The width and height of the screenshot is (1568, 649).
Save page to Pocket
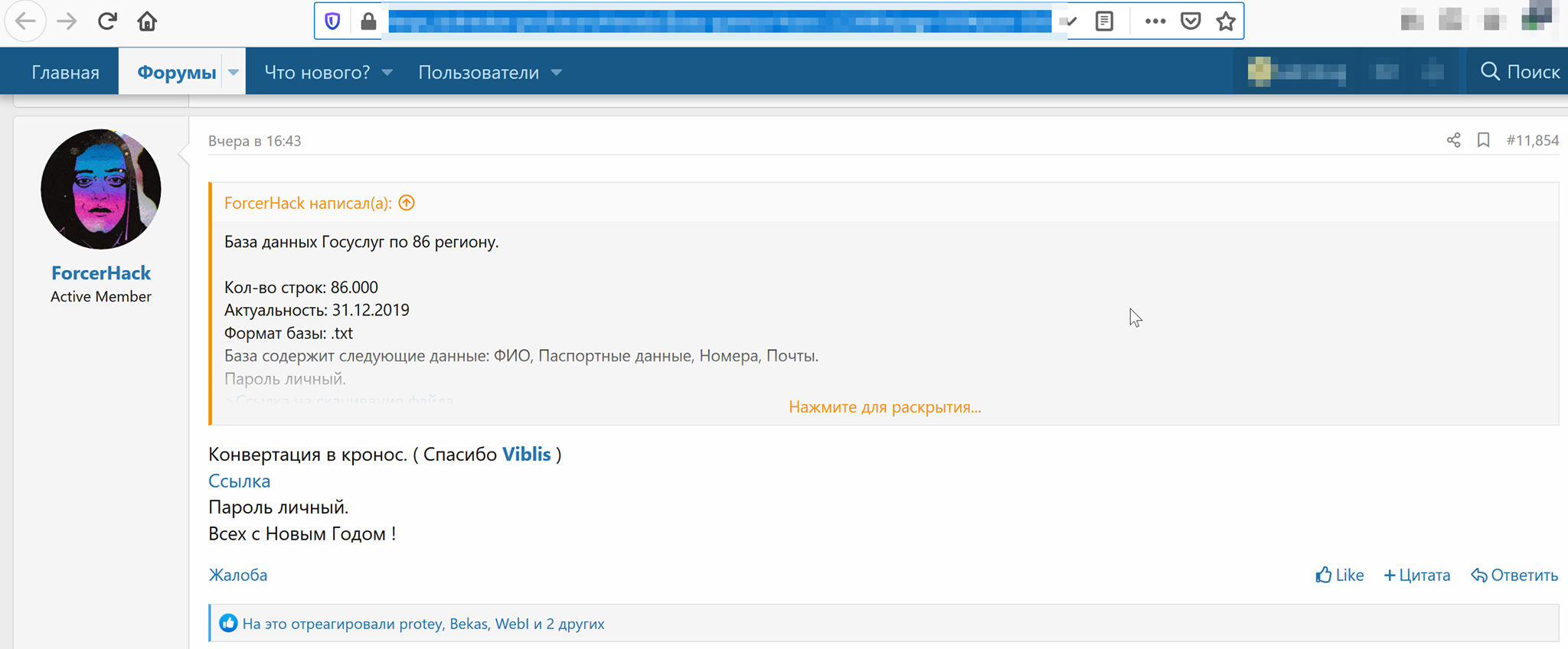(x=1191, y=21)
